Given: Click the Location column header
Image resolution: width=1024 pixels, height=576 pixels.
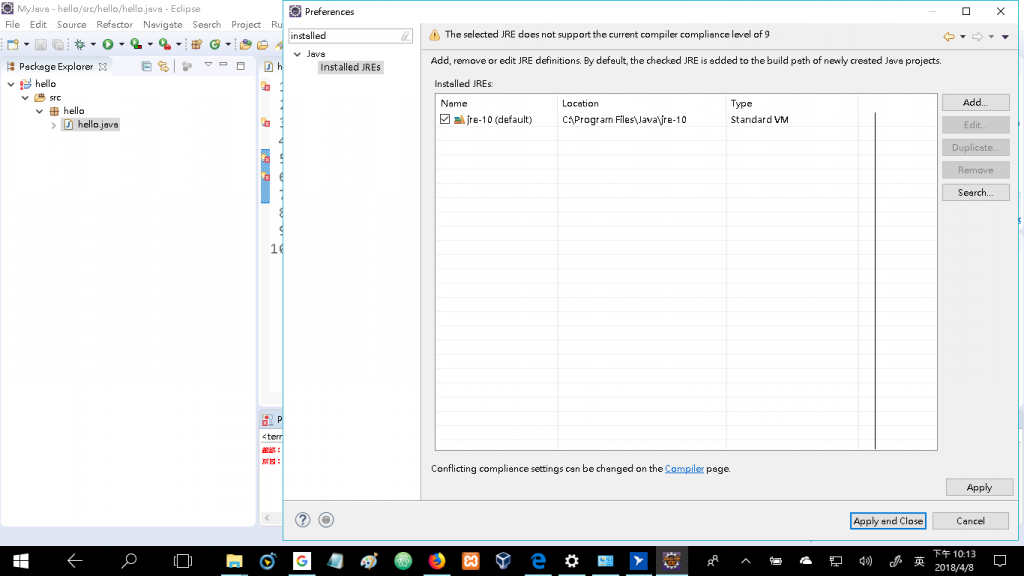Looking at the screenshot, I should tap(641, 103).
